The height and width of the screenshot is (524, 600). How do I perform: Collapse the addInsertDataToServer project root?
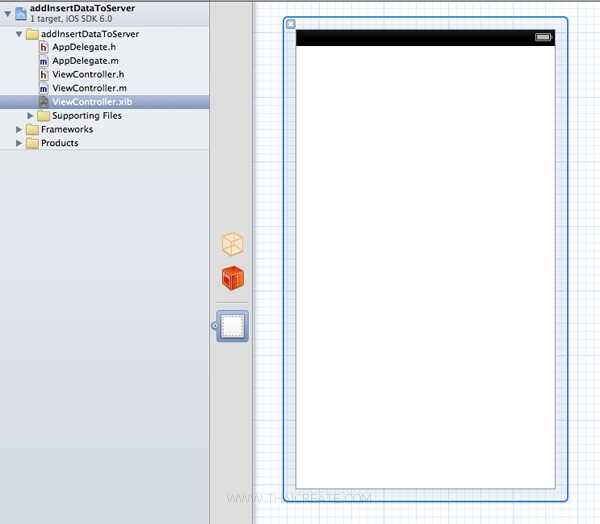tap(7, 14)
